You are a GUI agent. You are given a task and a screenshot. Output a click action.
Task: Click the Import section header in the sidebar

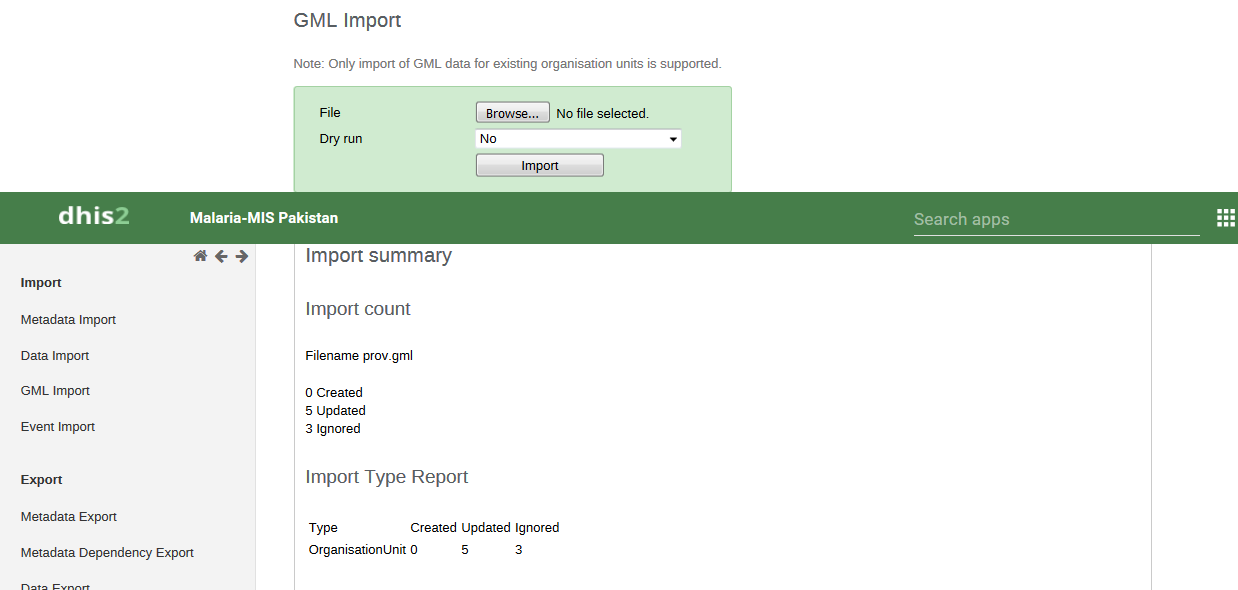coord(41,283)
